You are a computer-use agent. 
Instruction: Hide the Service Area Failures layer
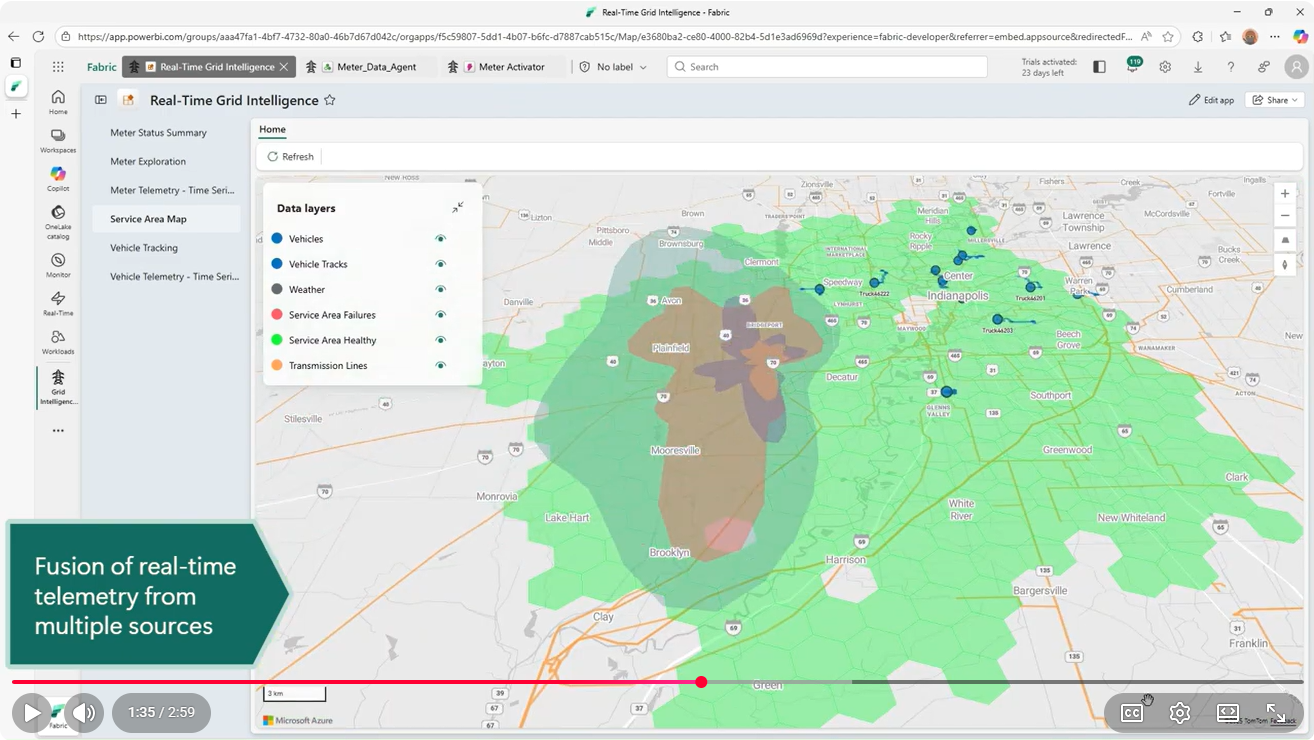click(x=440, y=314)
